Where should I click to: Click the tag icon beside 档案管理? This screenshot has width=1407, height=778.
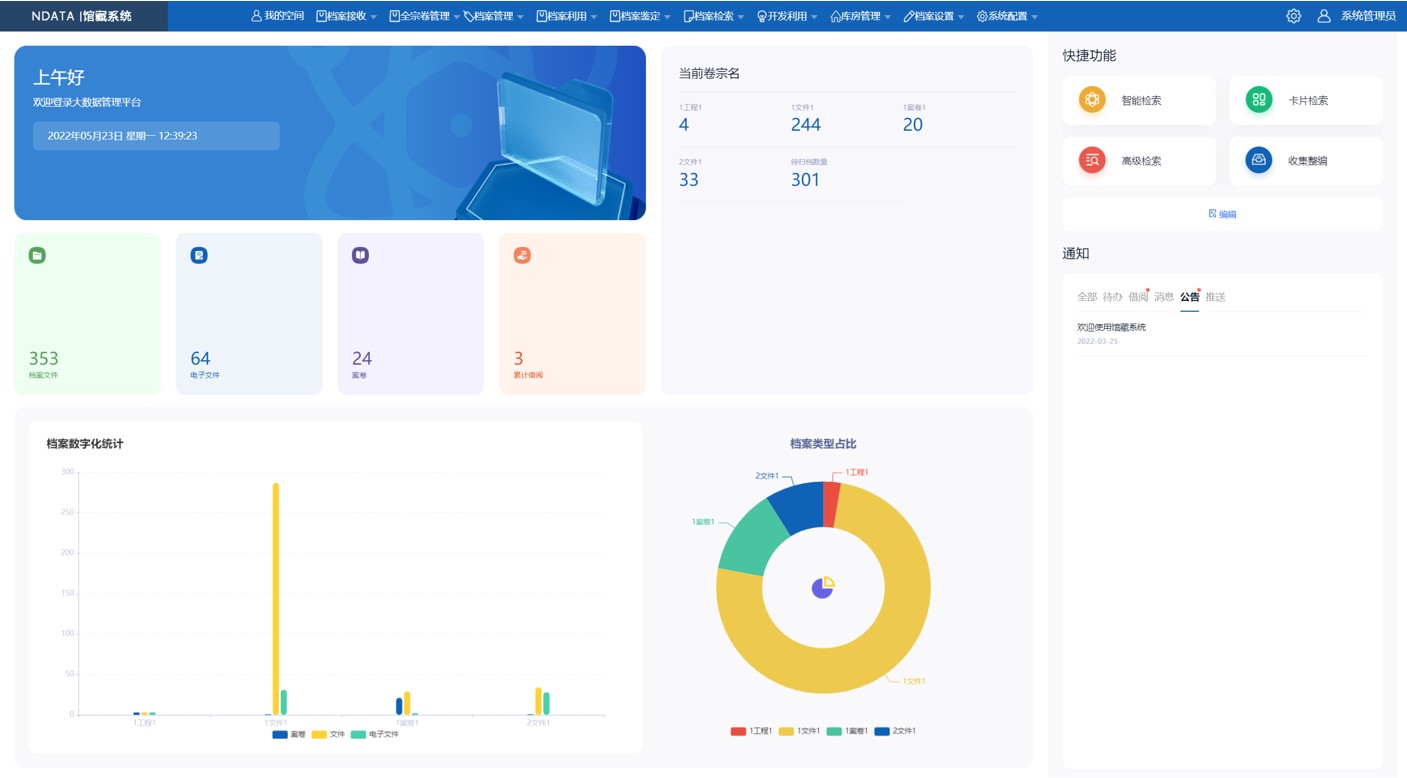coord(468,16)
